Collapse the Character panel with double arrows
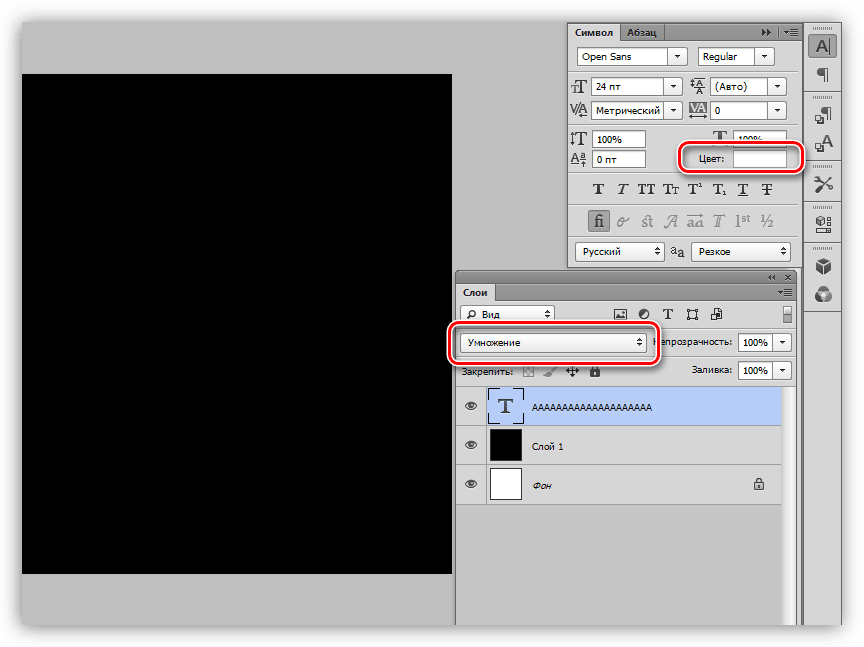864x647 pixels. [x=766, y=33]
